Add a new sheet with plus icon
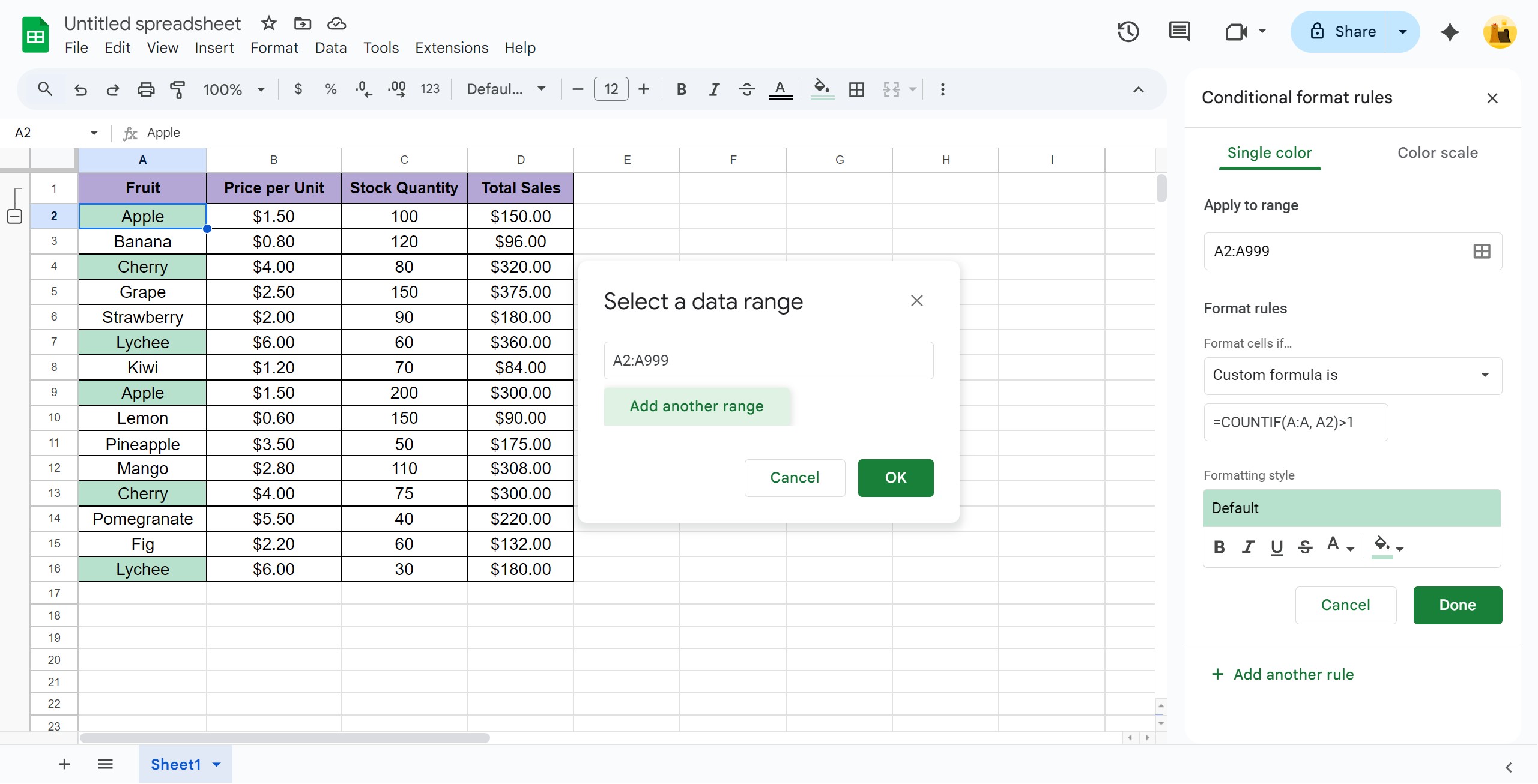The width and height of the screenshot is (1538, 784). (64, 764)
